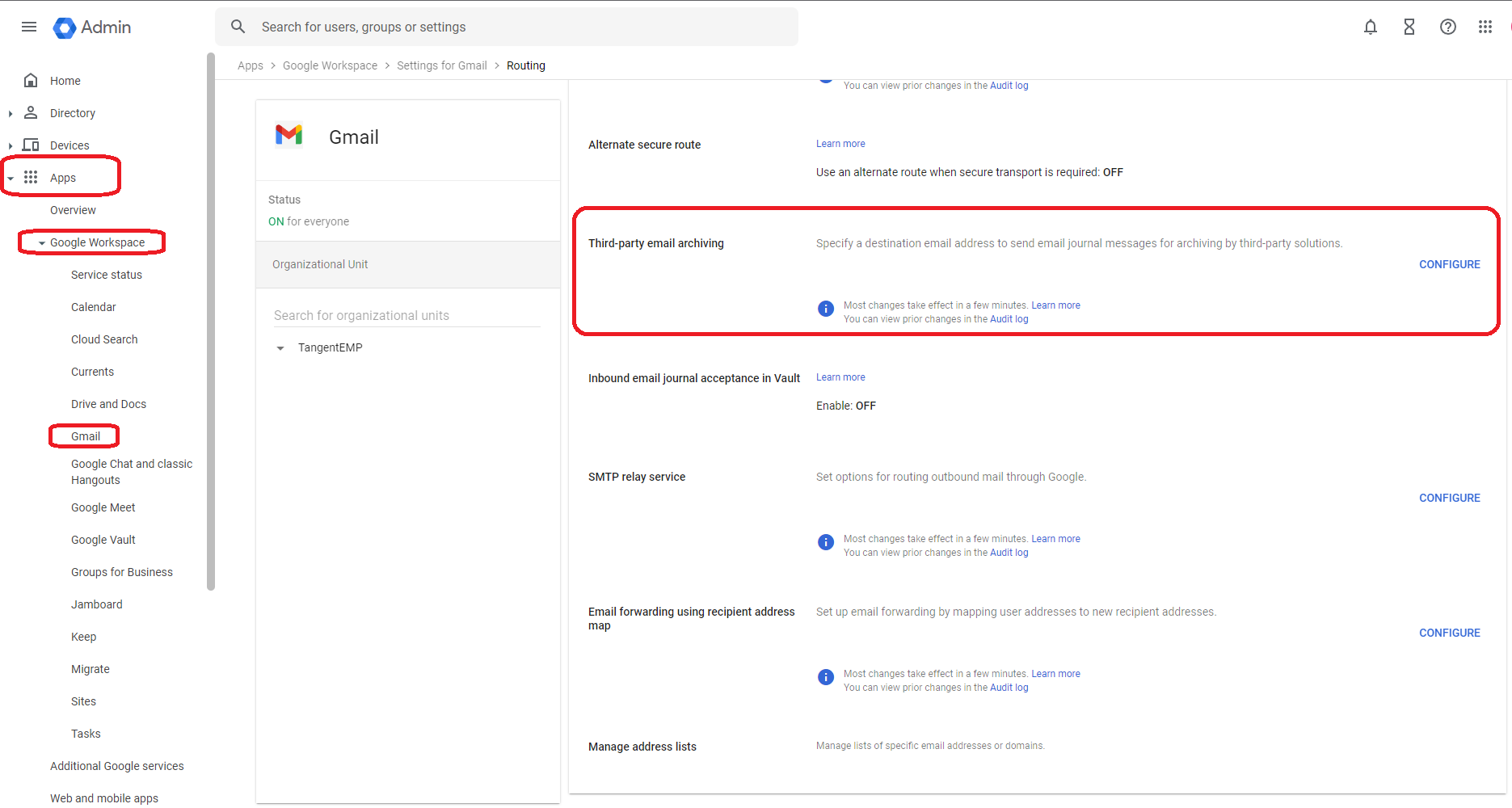Click the sidebar vertical scrollbar
The width and height of the screenshot is (1512, 808).
click(x=211, y=322)
